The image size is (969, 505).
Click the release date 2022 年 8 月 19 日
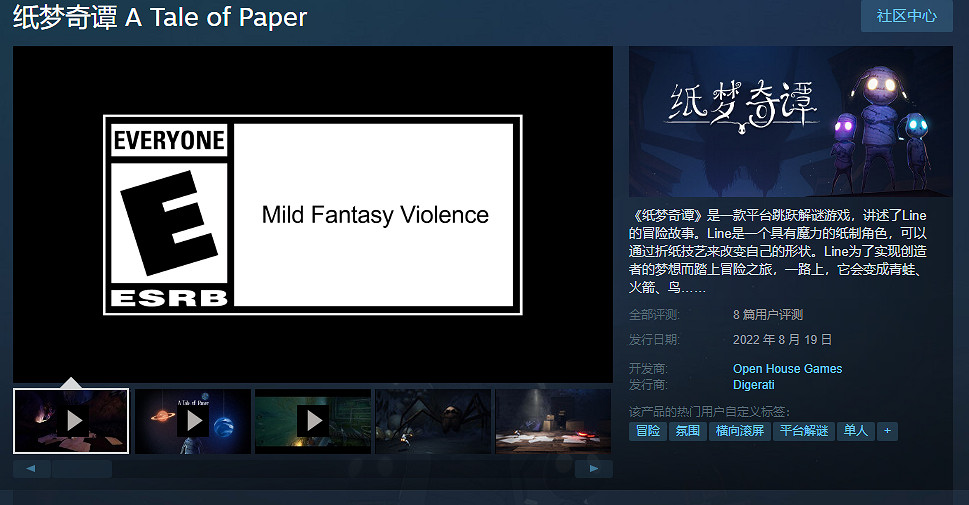(x=782, y=339)
